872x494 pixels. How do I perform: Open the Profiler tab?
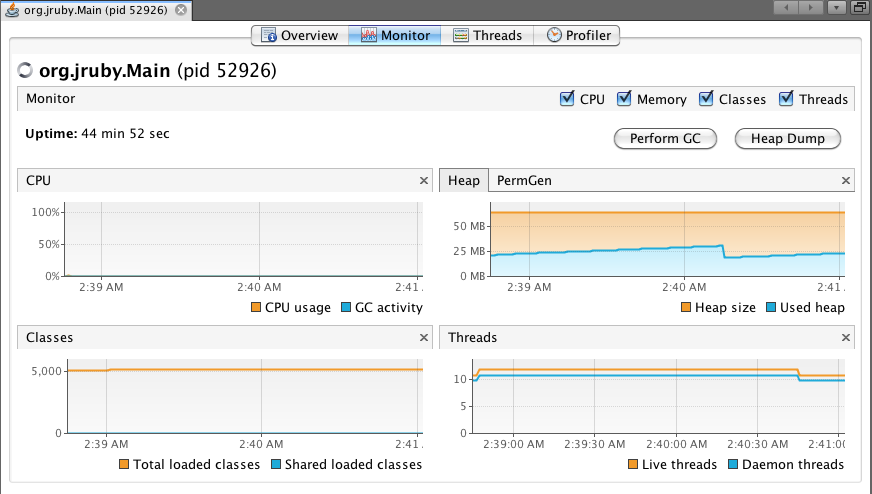tap(577, 36)
